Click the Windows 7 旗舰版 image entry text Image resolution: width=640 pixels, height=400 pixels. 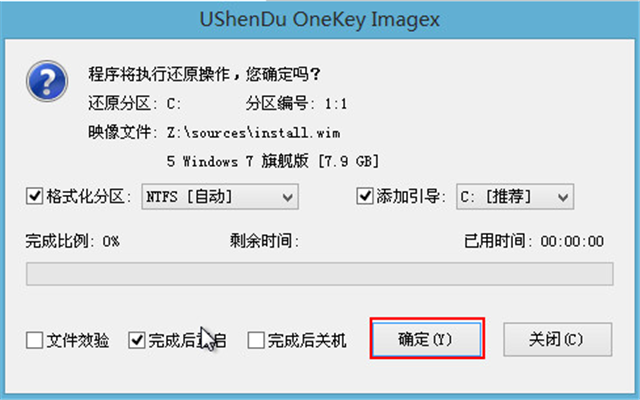[273, 161]
